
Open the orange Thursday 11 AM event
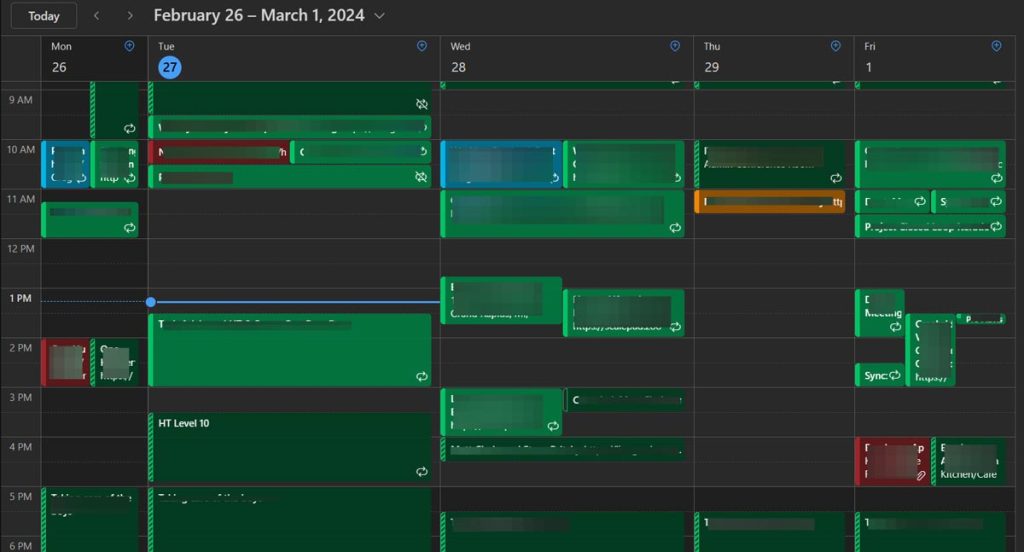pos(769,202)
